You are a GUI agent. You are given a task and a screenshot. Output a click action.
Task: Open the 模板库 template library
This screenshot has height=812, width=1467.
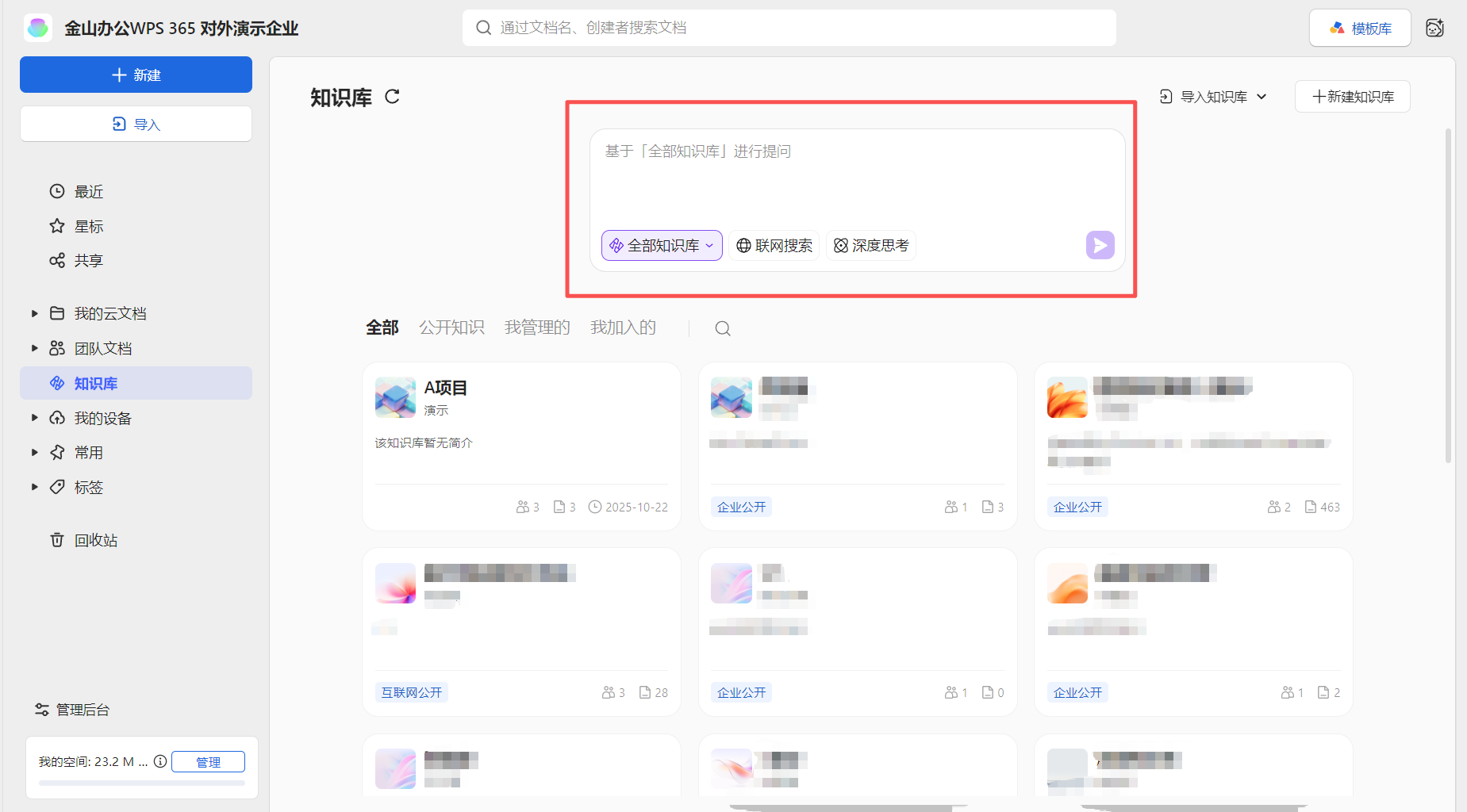click(x=1360, y=28)
